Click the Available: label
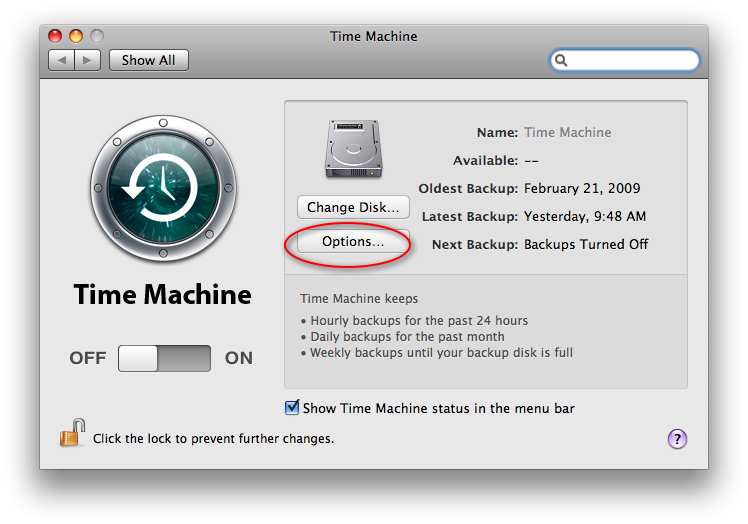Image resolution: width=748 pixels, height=524 pixels. tap(485, 160)
